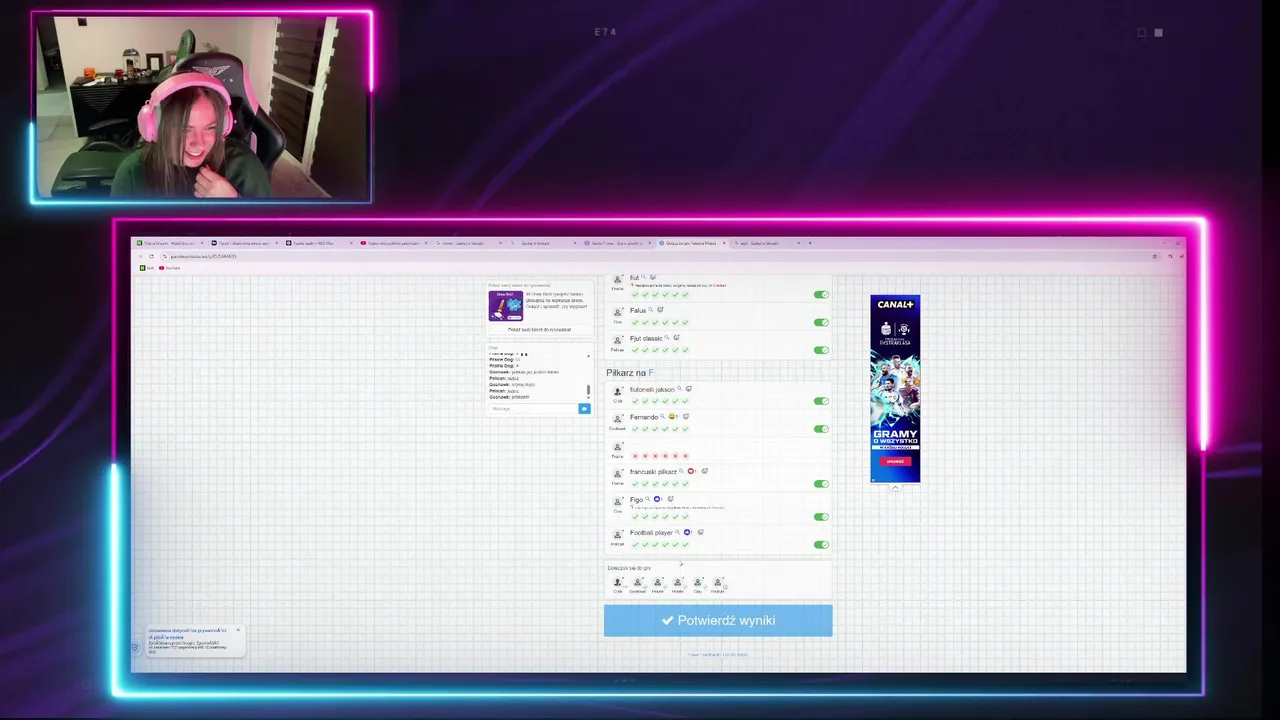
Task: Close the notification popup at bottom left
Action: click(x=238, y=630)
